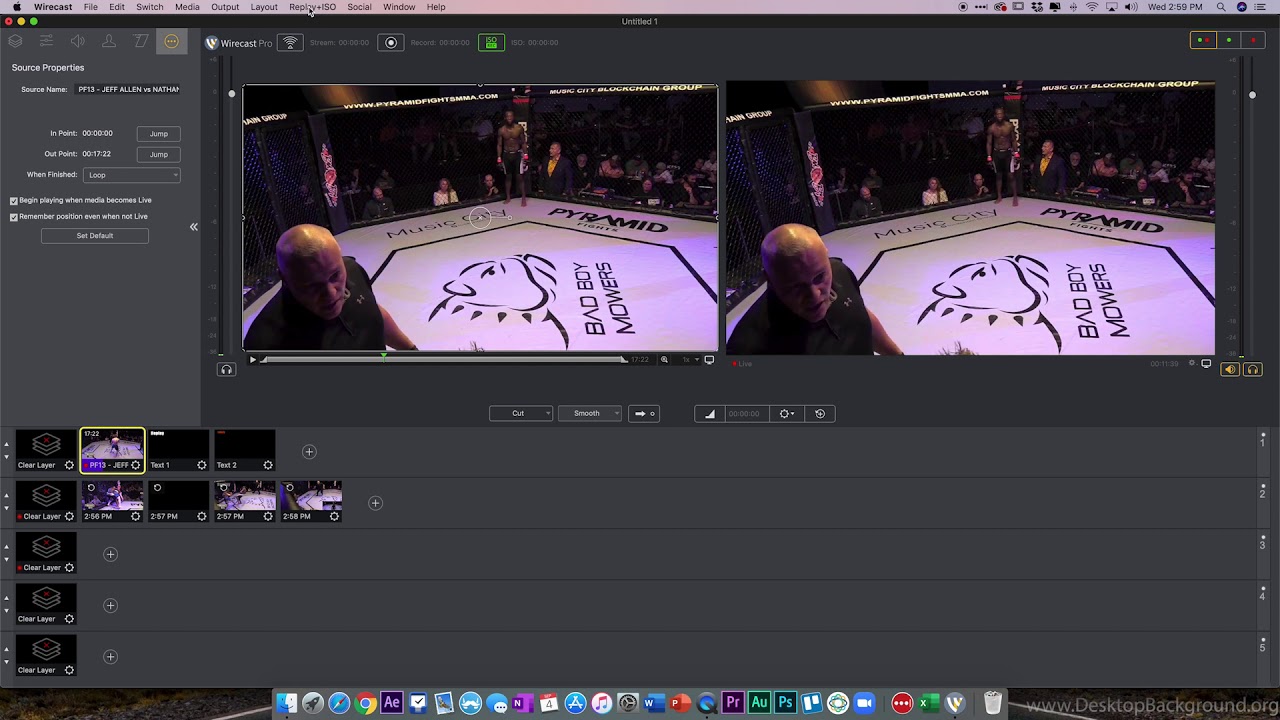The width and height of the screenshot is (1280, 720).
Task: Click the preview playback scrubber bar
Action: [x=444, y=360]
